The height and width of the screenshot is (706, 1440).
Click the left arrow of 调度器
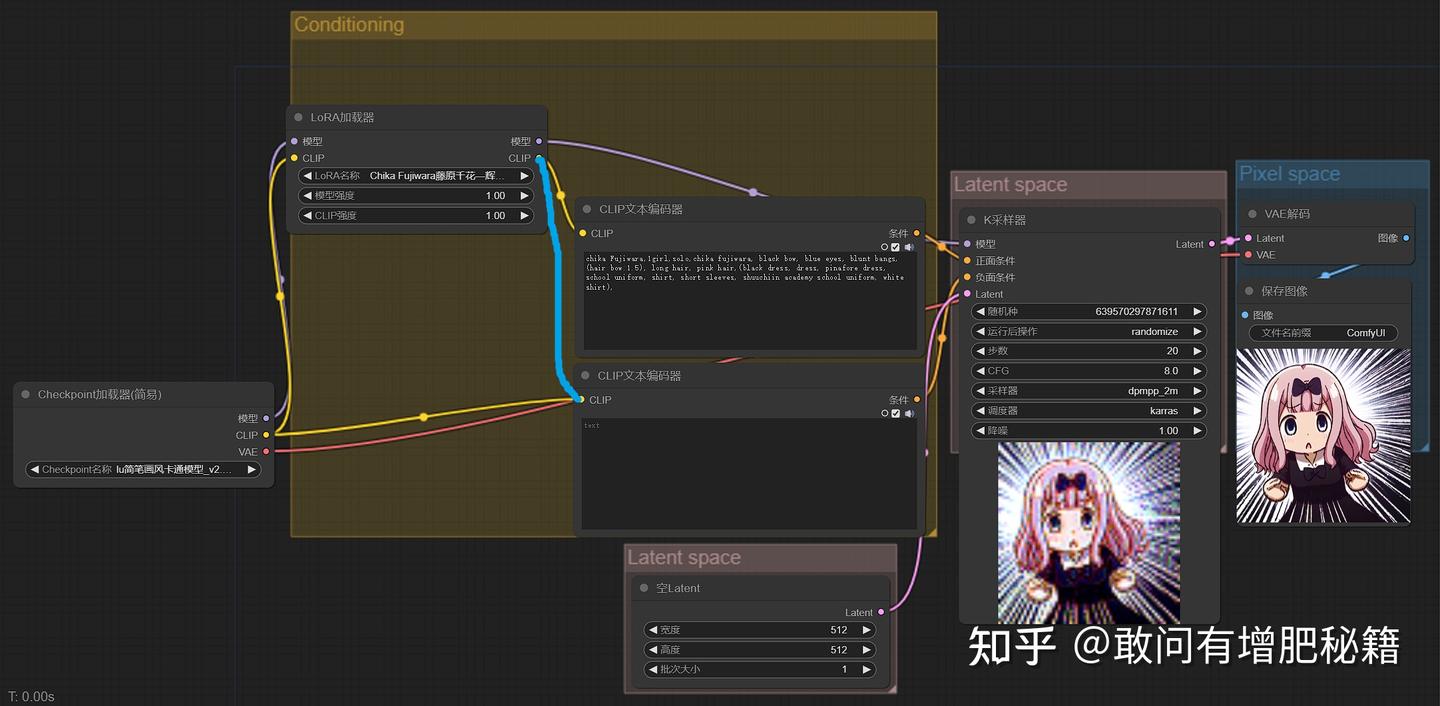click(x=981, y=411)
